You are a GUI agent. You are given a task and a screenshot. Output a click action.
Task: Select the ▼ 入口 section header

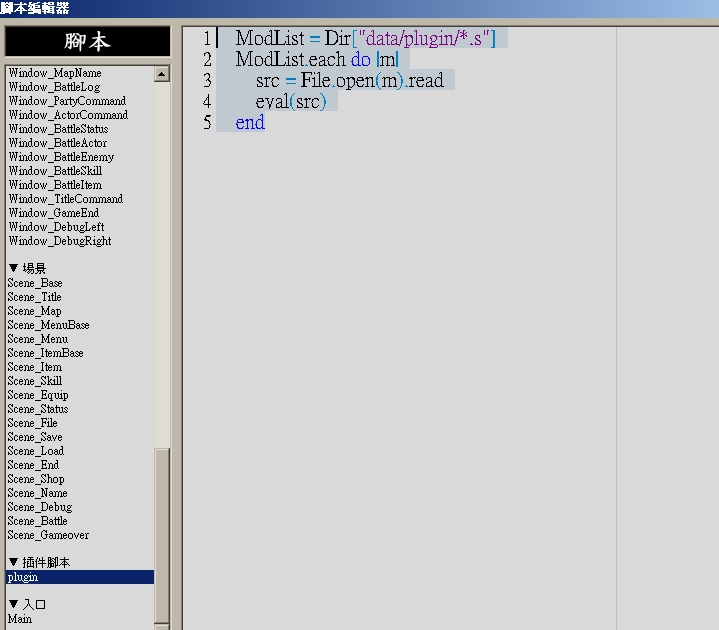tap(27, 604)
